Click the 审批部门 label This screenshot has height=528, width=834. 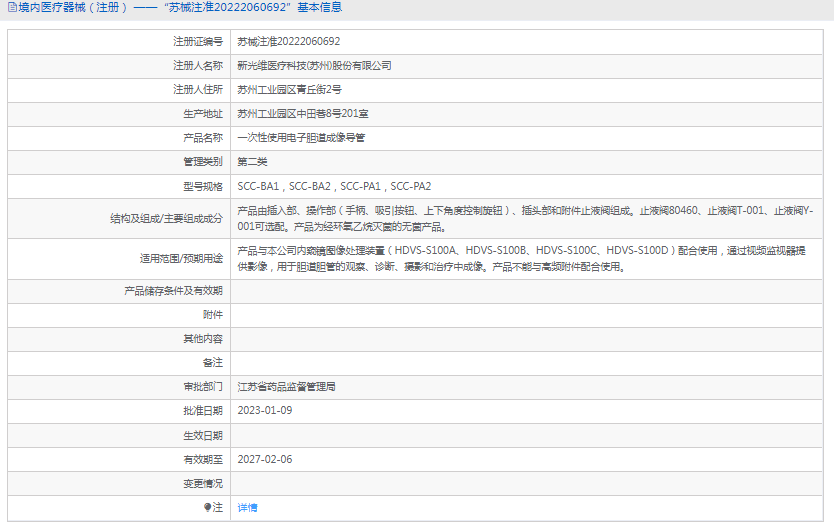tap(203, 387)
